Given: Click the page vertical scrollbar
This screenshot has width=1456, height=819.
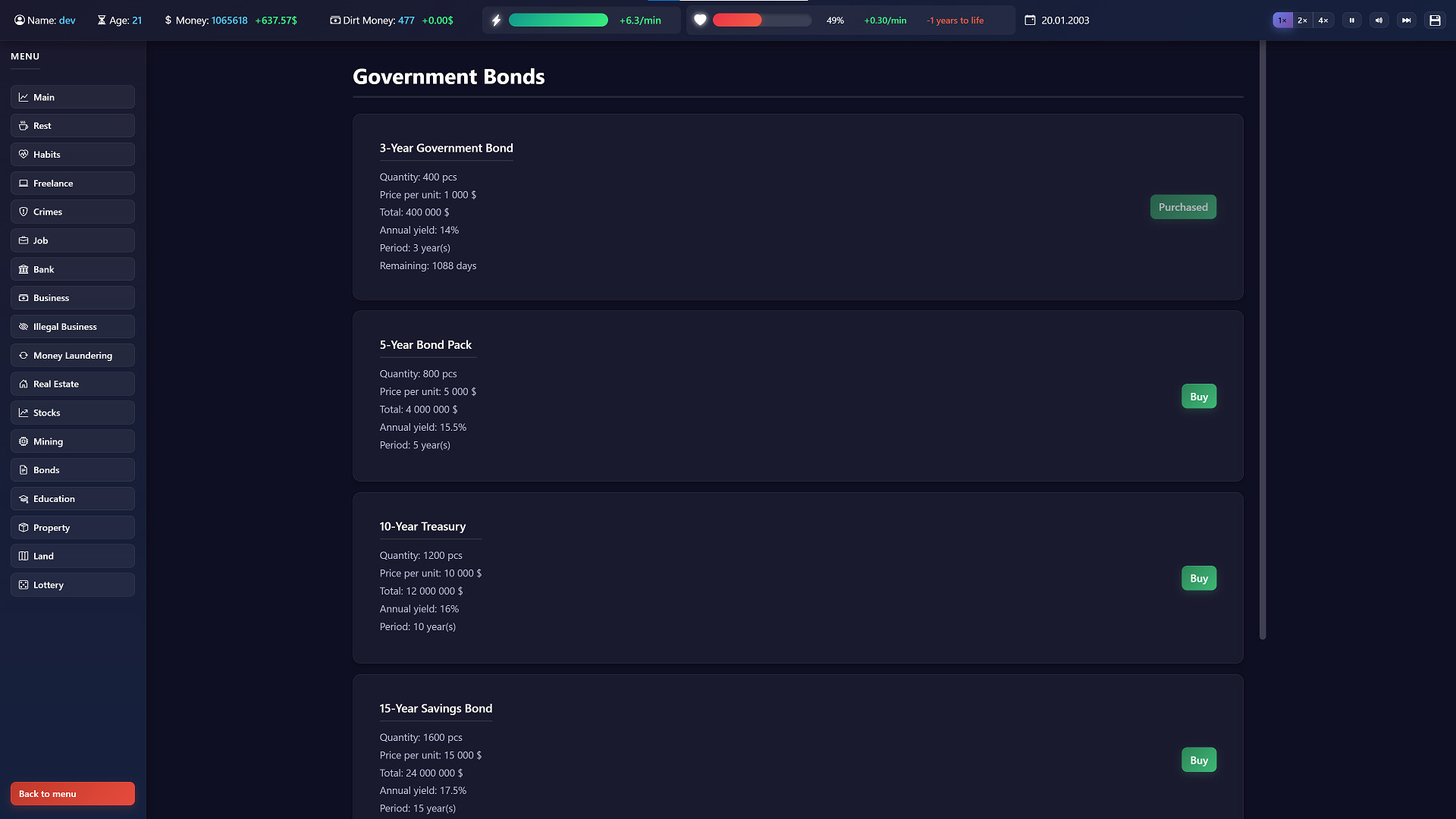Looking at the screenshot, I should 1263,341.
